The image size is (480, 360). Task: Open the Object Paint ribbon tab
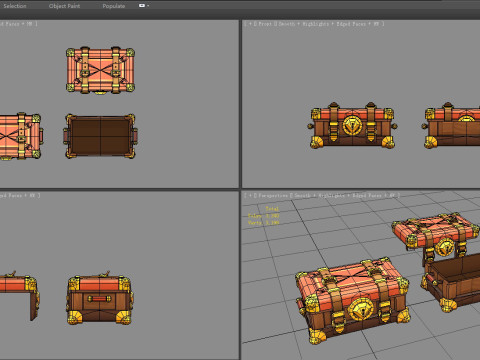click(64, 6)
